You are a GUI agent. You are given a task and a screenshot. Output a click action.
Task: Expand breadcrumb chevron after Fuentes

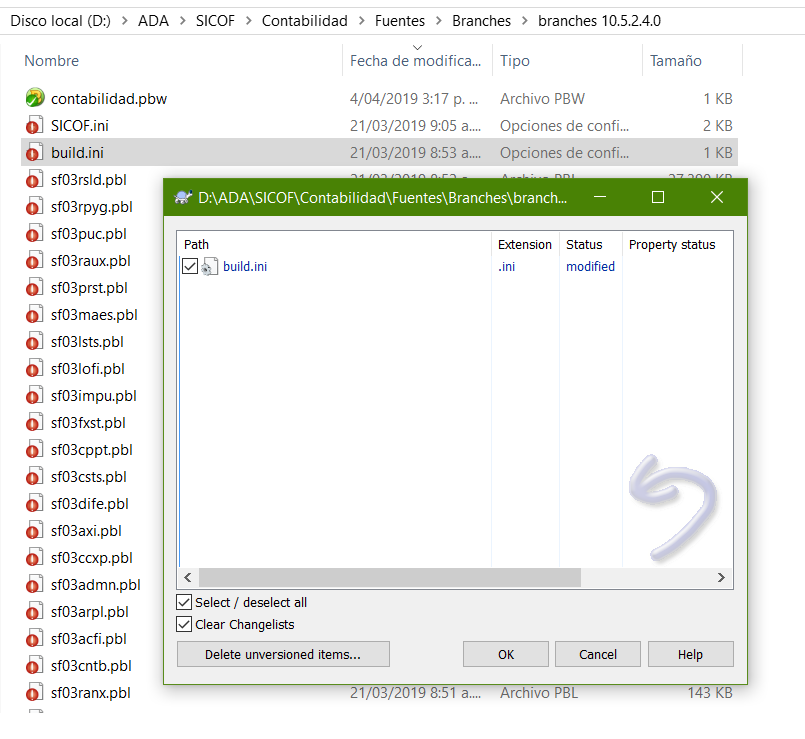tap(438, 21)
